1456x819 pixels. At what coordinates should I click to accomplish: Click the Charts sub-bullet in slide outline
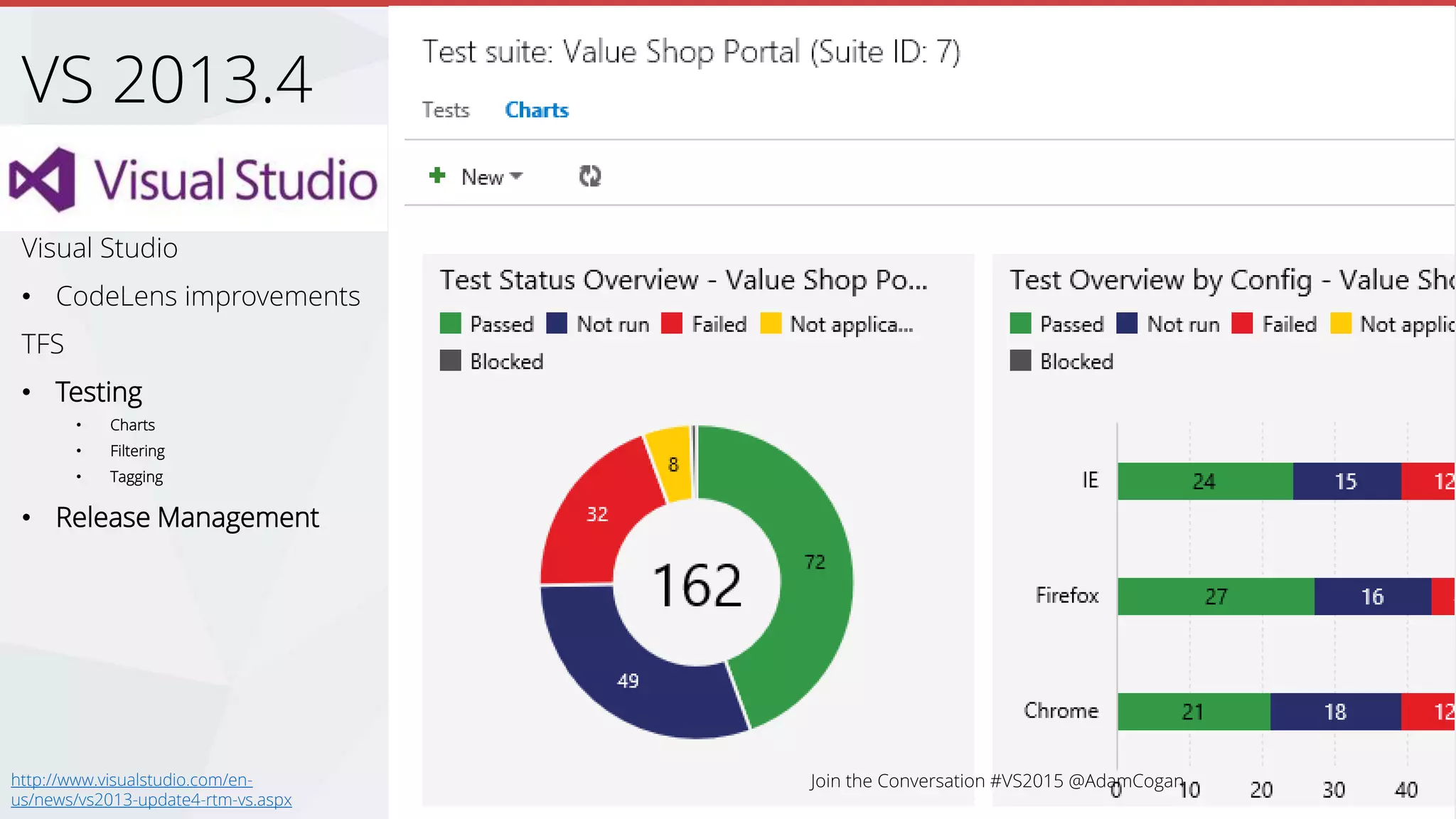[x=132, y=425]
